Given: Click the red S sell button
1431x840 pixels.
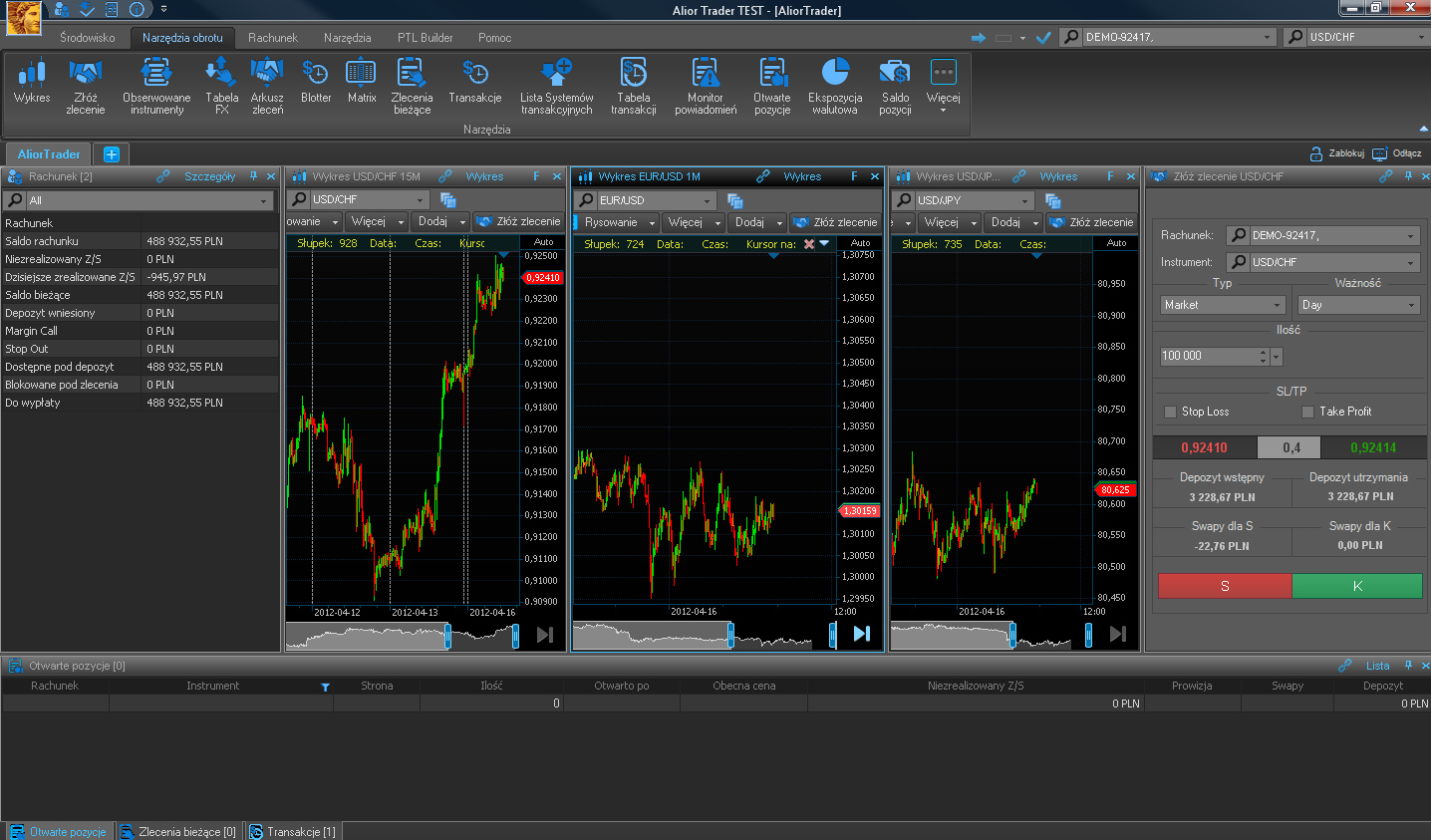Looking at the screenshot, I should coord(1225,586).
